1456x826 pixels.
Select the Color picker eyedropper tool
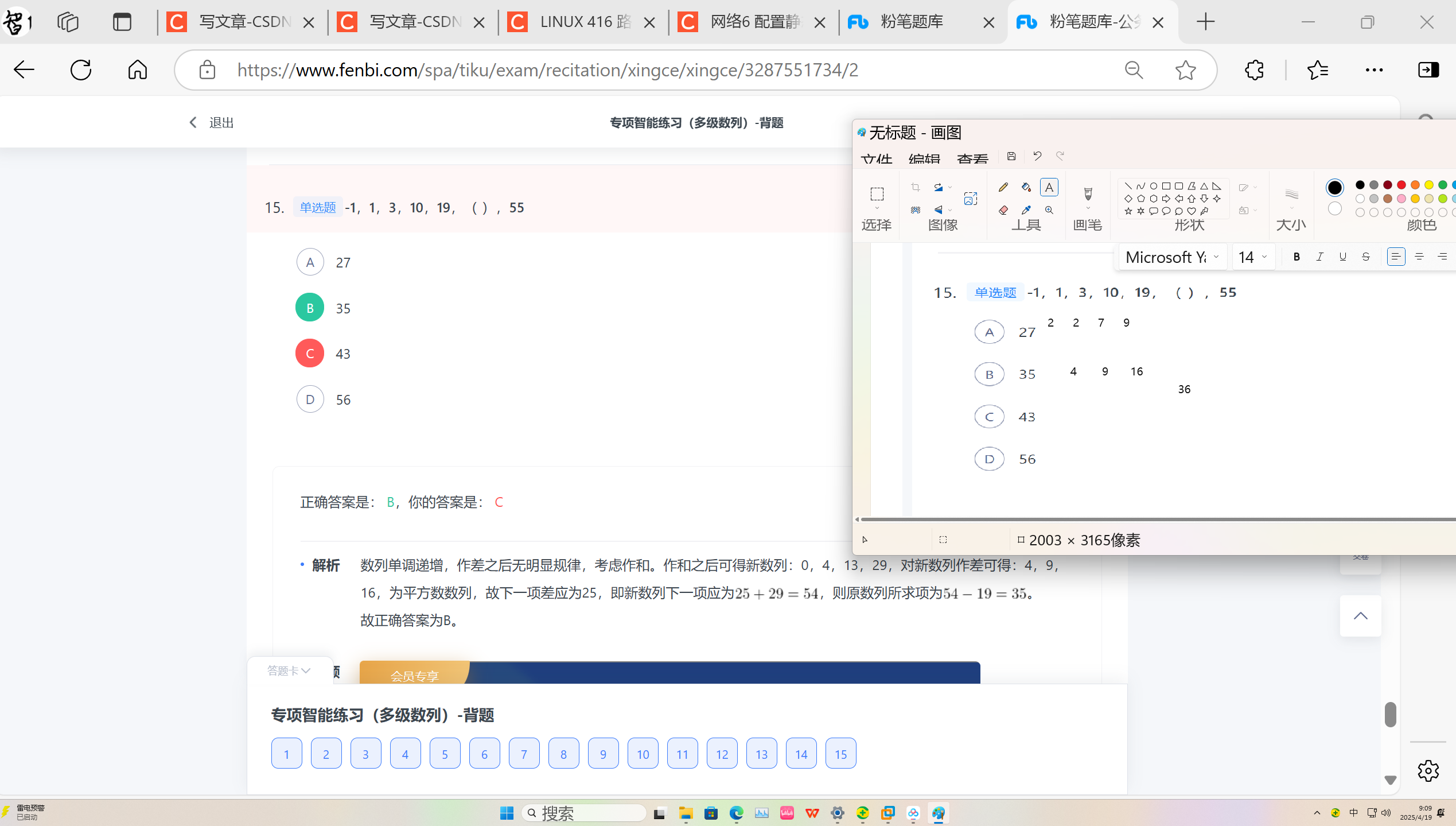coord(1026,210)
